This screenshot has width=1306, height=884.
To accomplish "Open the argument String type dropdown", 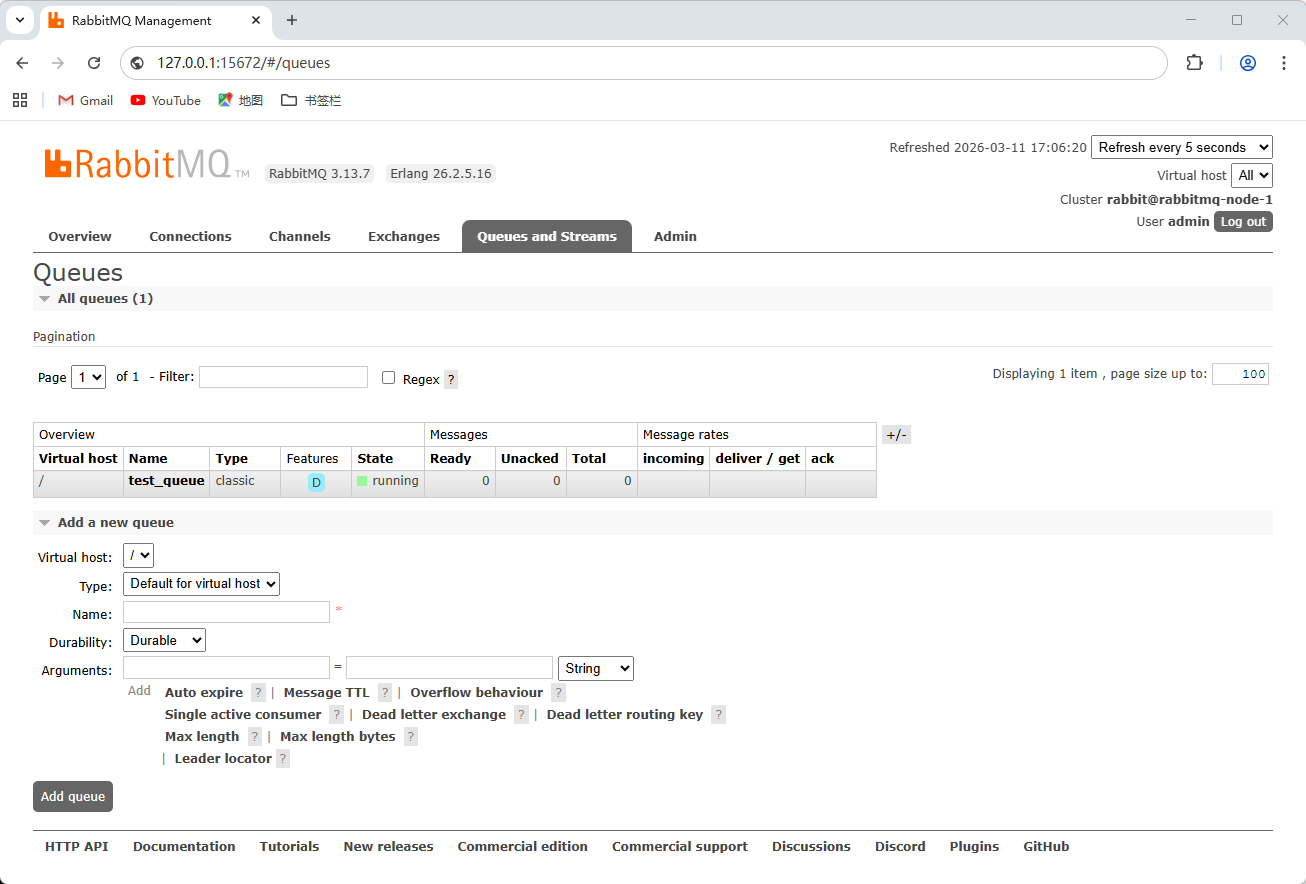I will (x=596, y=668).
